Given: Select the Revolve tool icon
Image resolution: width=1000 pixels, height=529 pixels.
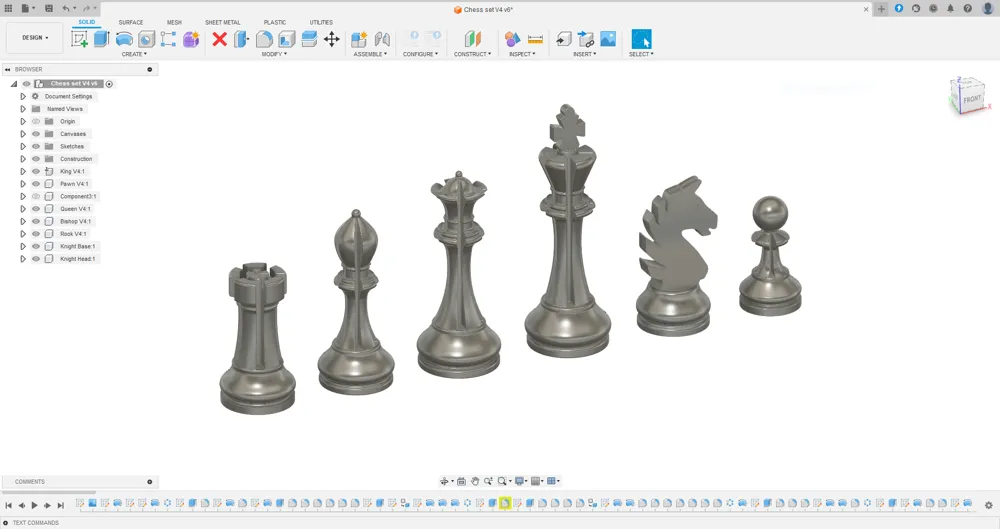Looking at the screenshot, I should [124, 39].
